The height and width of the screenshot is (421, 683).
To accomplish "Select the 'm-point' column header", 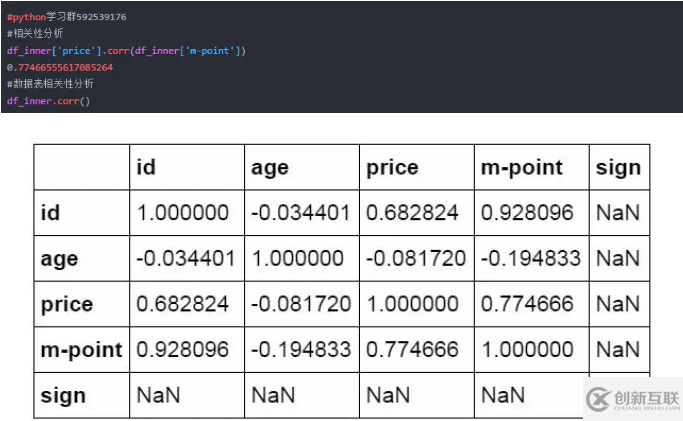I will (x=521, y=168).
